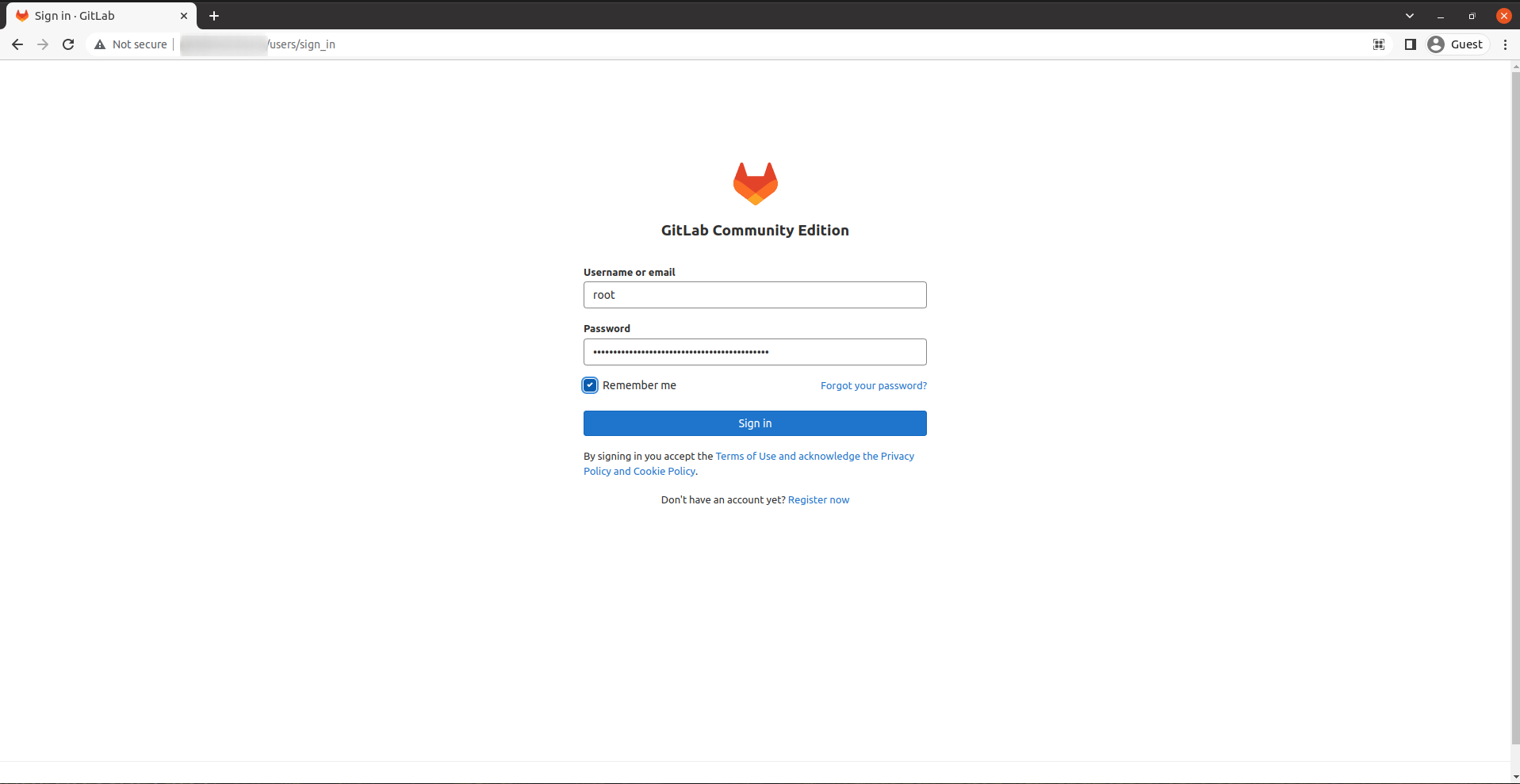Click the Register now link

818,500
